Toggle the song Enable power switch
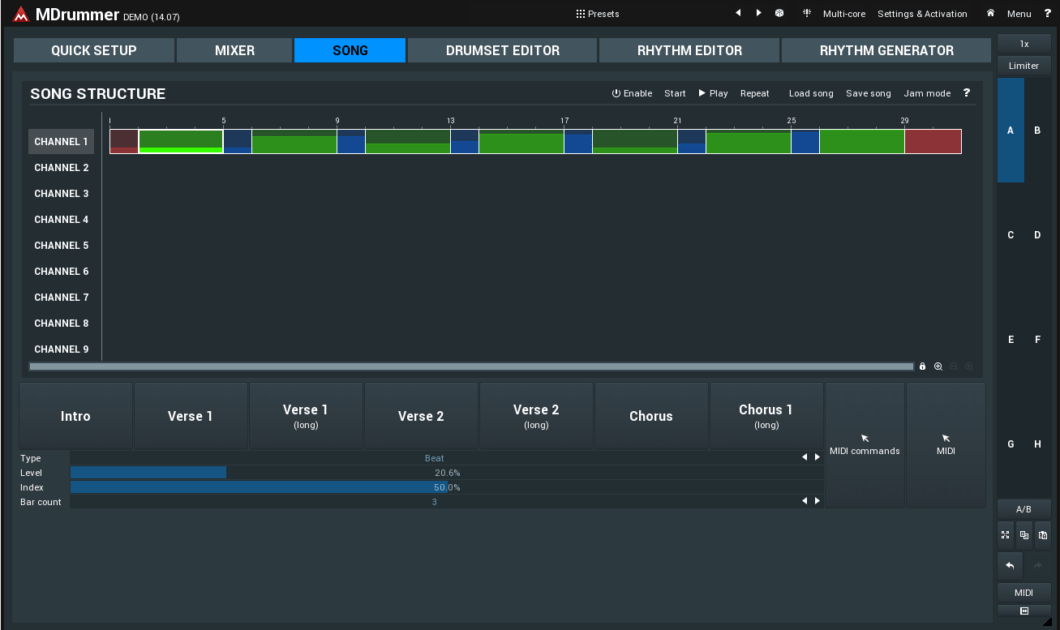This screenshot has width=1060, height=630. (x=631, y=94)
